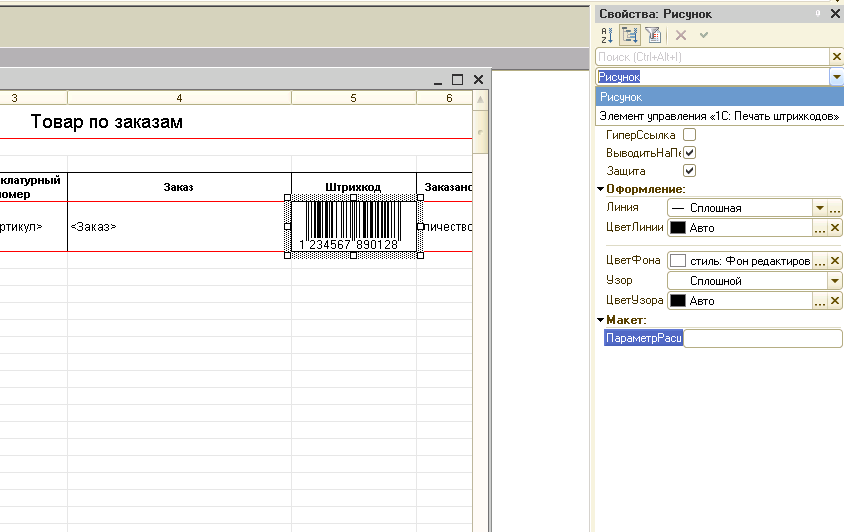Image resolution: width=844 pixels, height=532 pixels.
Task: Click the ЦветФона white color swatch
Action: coord(678,261)
